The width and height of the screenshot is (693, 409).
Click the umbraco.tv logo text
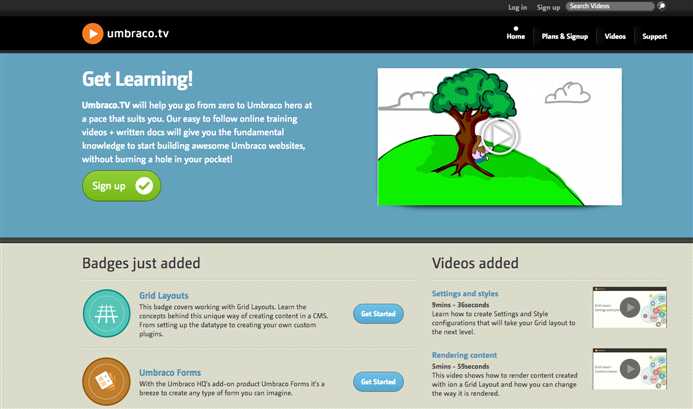tap(138, 34)
